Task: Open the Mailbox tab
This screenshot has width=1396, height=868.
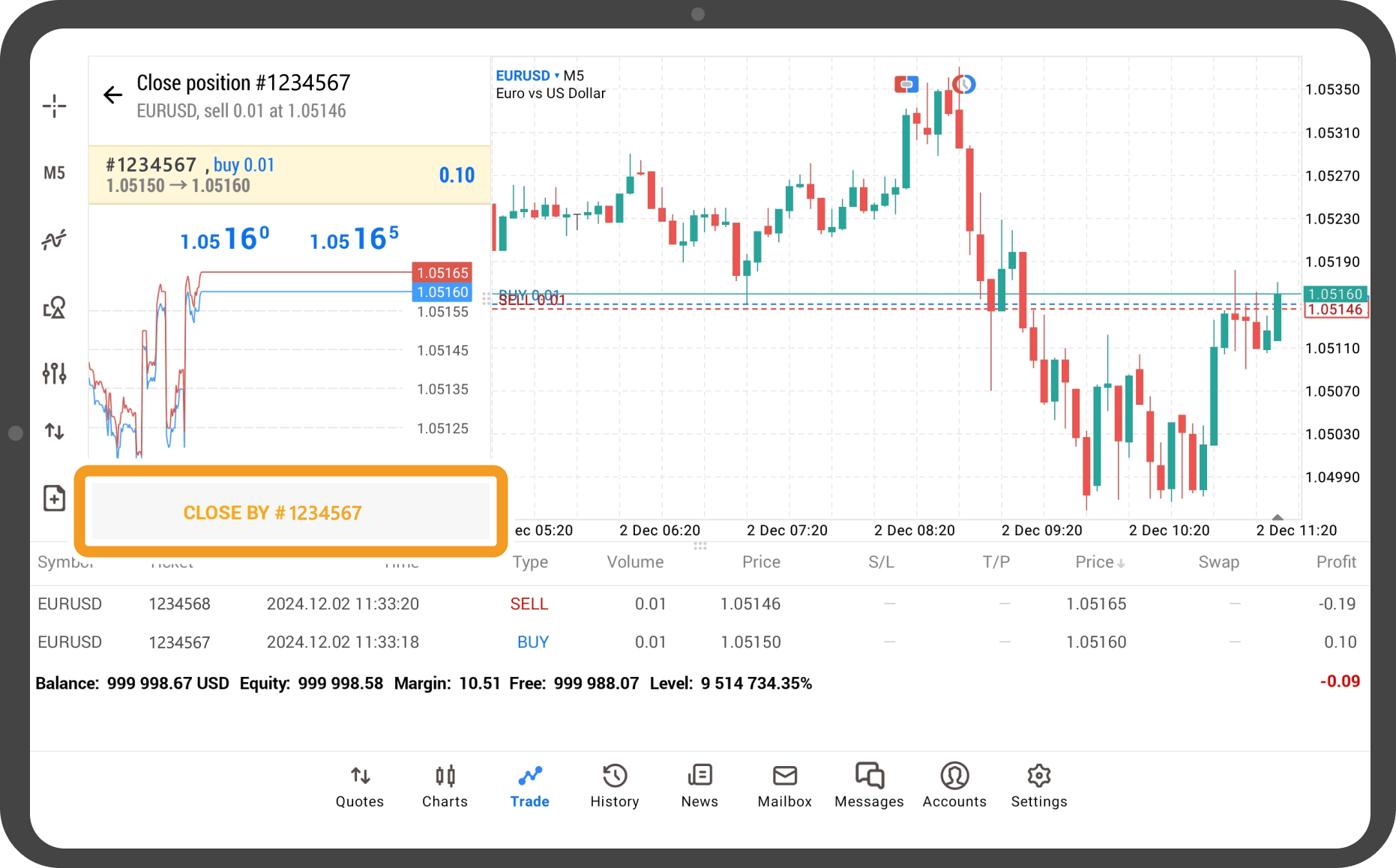Action: (x=784, y=786)
